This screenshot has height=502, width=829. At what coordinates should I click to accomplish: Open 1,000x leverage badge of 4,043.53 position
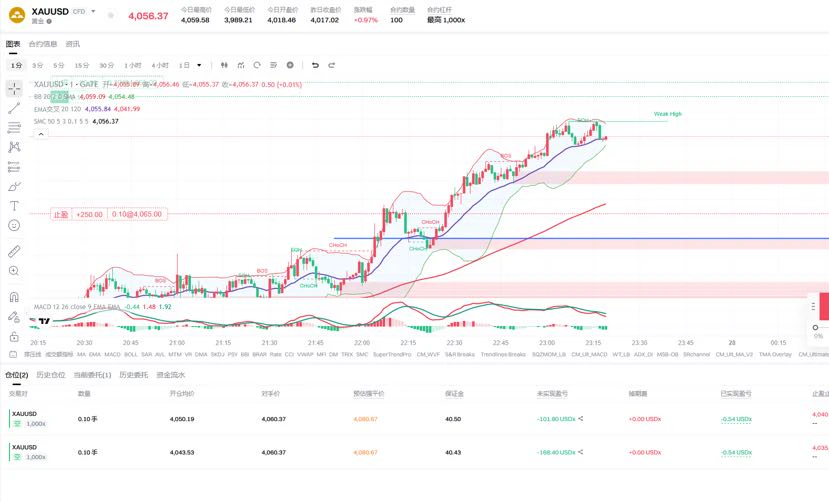(36, 457)
